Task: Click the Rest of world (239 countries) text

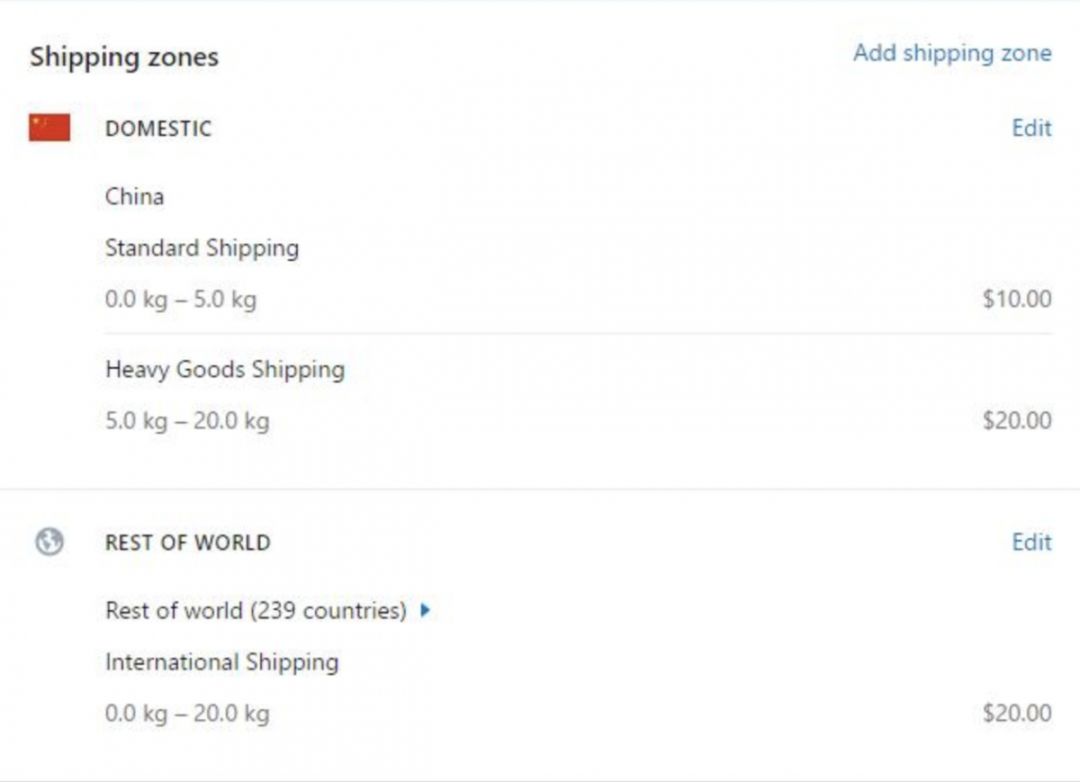Action: (255, 611)
